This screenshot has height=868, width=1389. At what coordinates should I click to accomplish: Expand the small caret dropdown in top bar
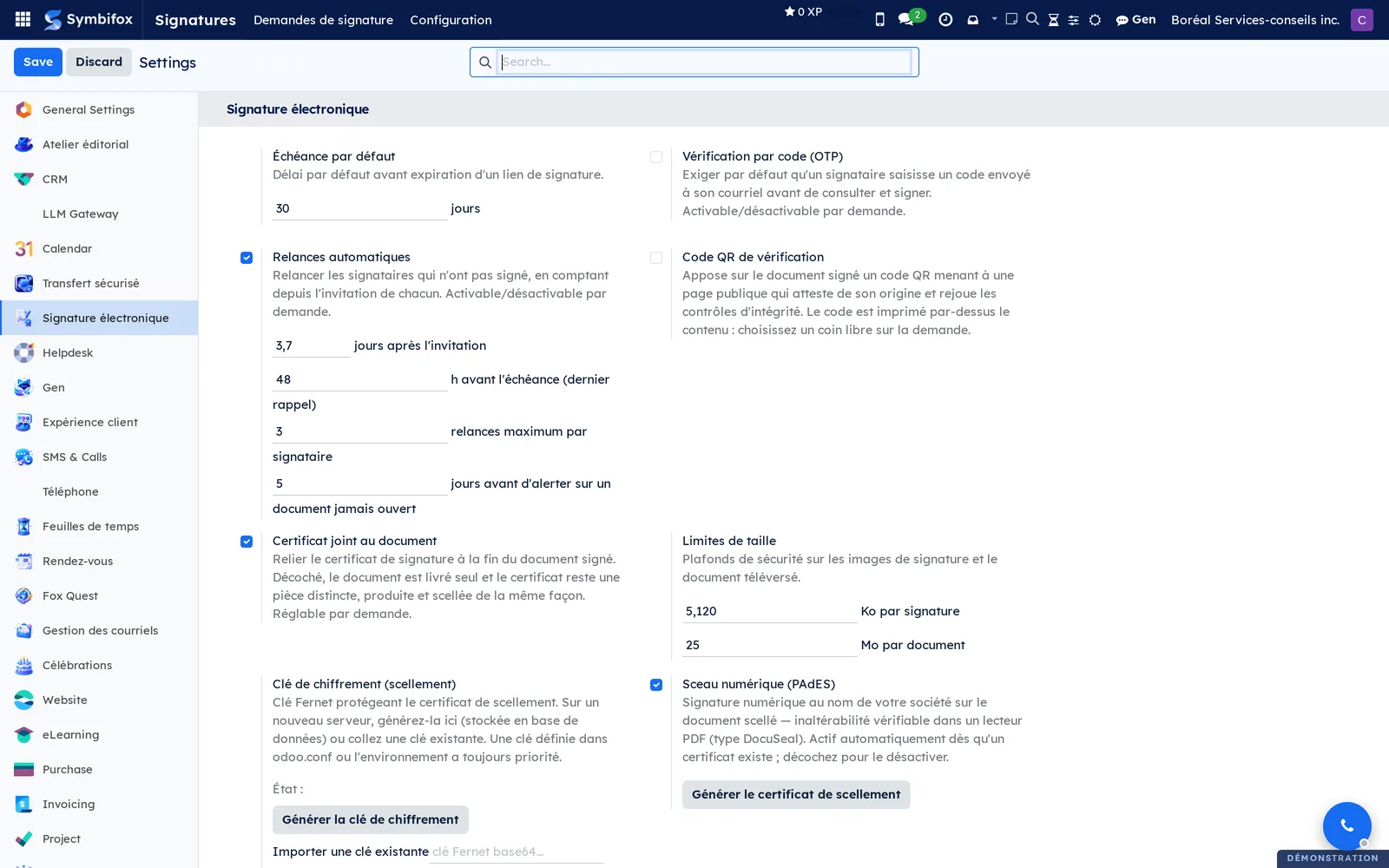994,18
